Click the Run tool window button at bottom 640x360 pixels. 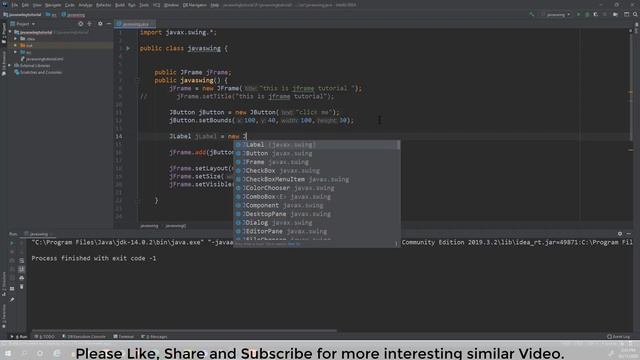(19, 337)
